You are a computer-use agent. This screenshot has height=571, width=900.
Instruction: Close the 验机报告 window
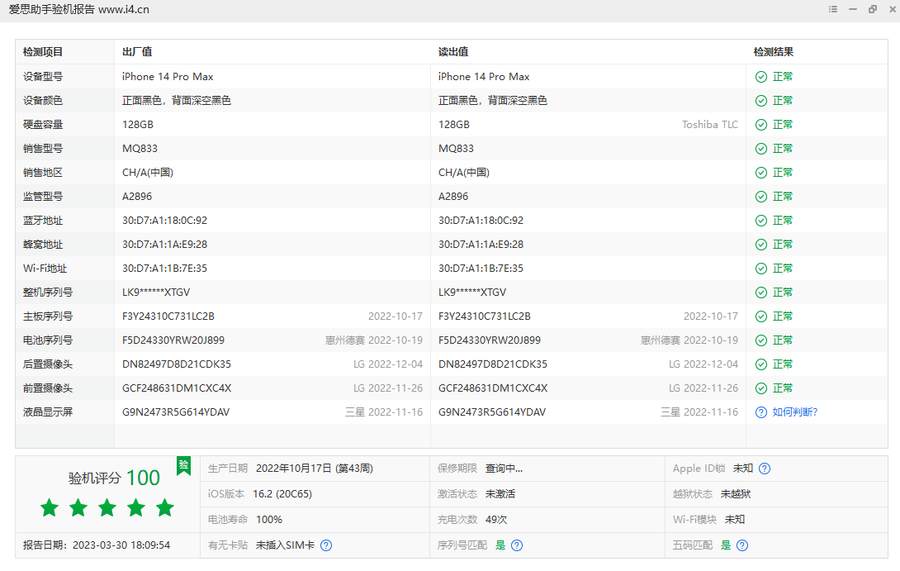point(893,9)
